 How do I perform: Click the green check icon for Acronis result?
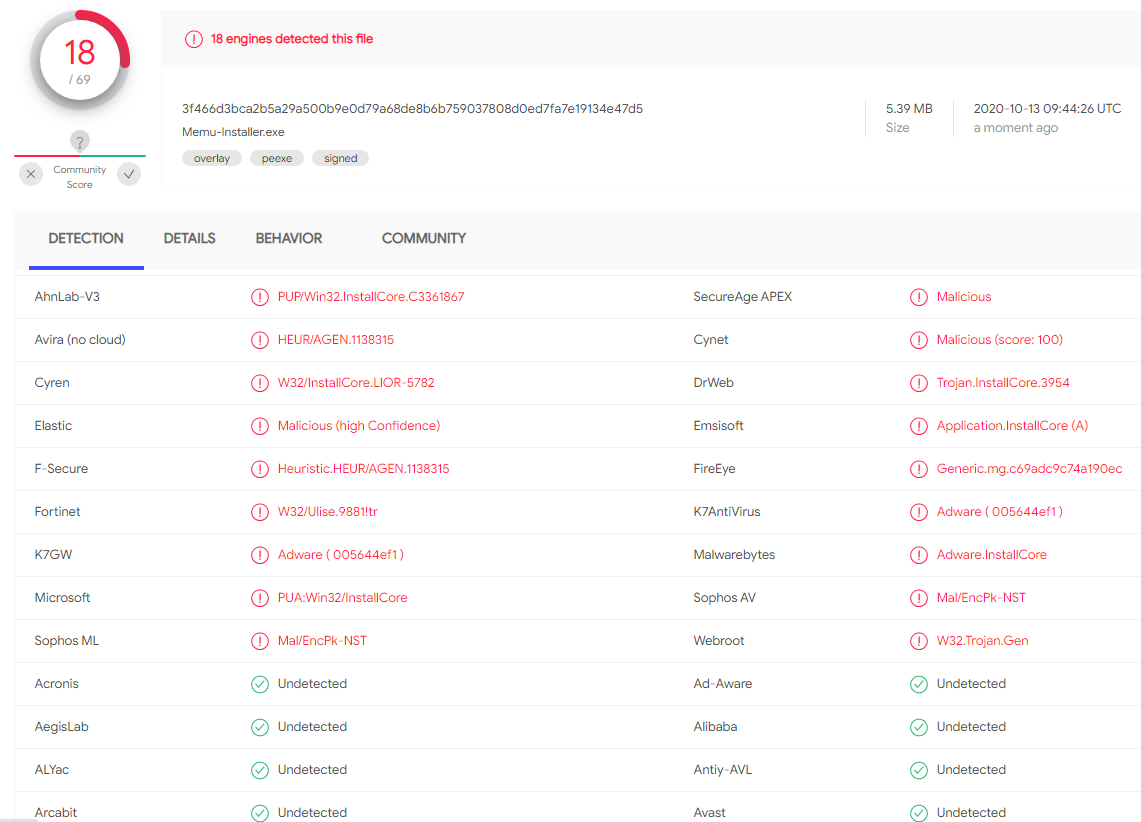coord(260,684)
